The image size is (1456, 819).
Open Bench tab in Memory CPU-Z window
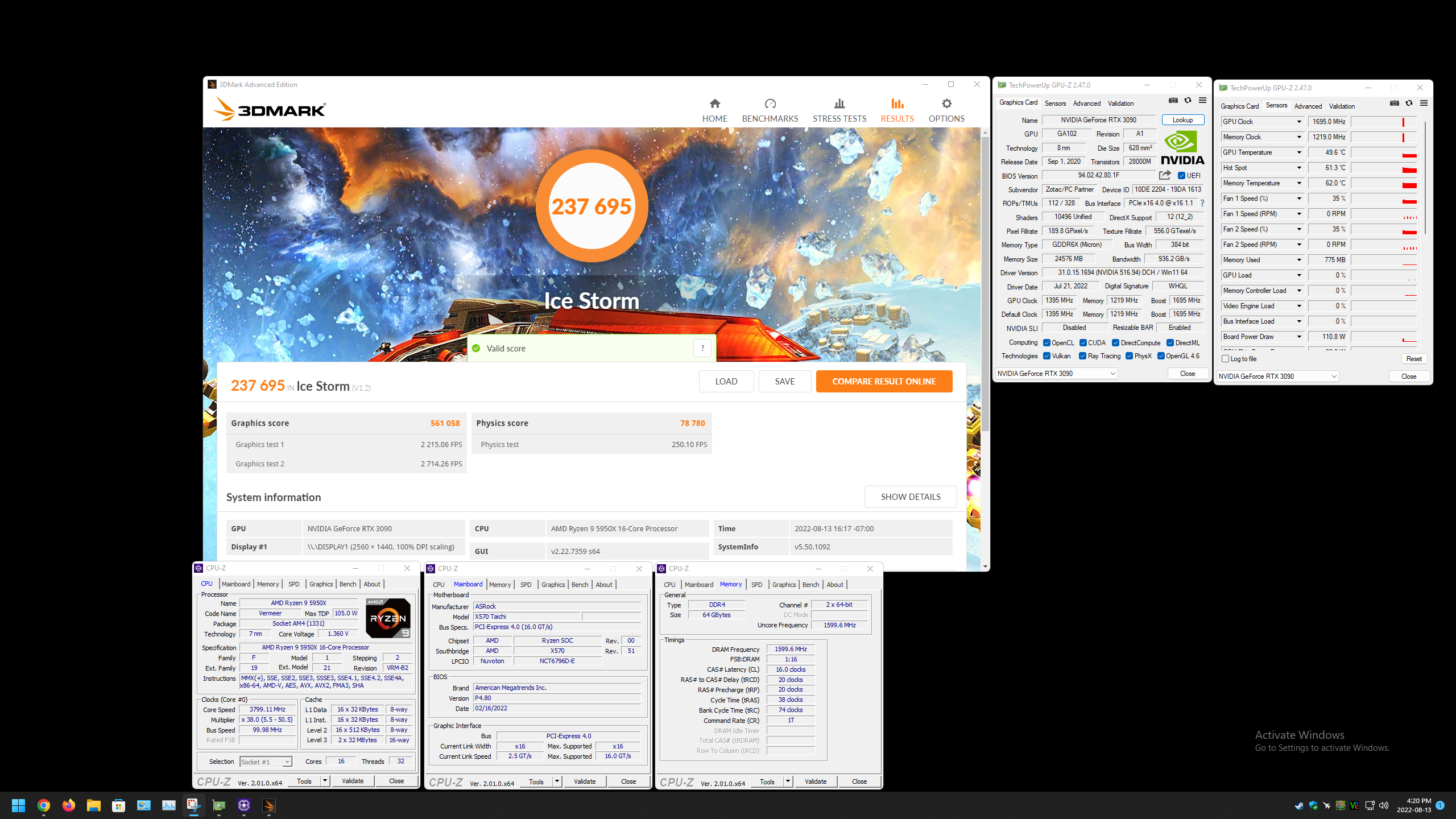pyautogui.click(x=810, y=585)
